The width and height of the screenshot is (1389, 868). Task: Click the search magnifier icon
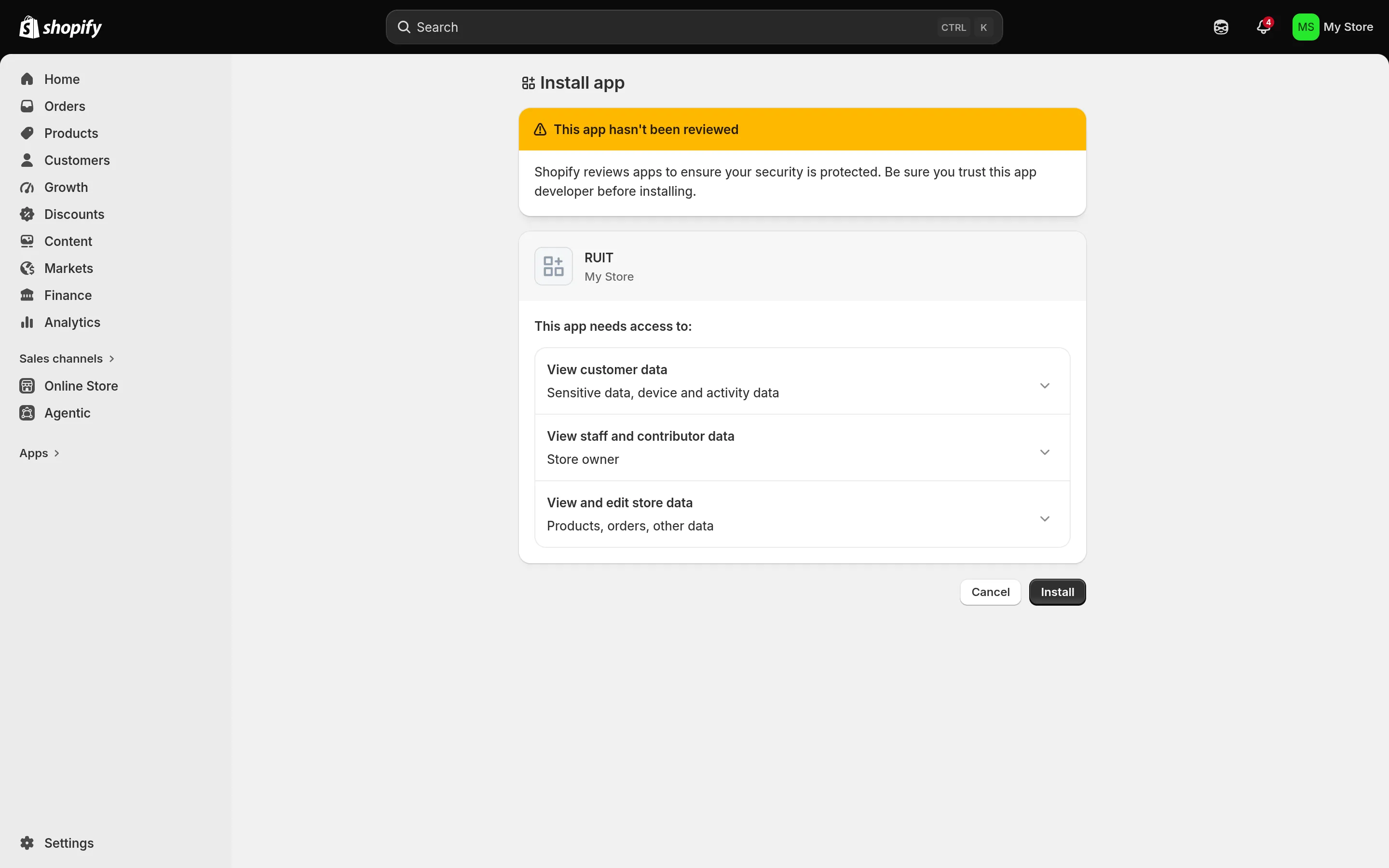click(x=404, y=27)
